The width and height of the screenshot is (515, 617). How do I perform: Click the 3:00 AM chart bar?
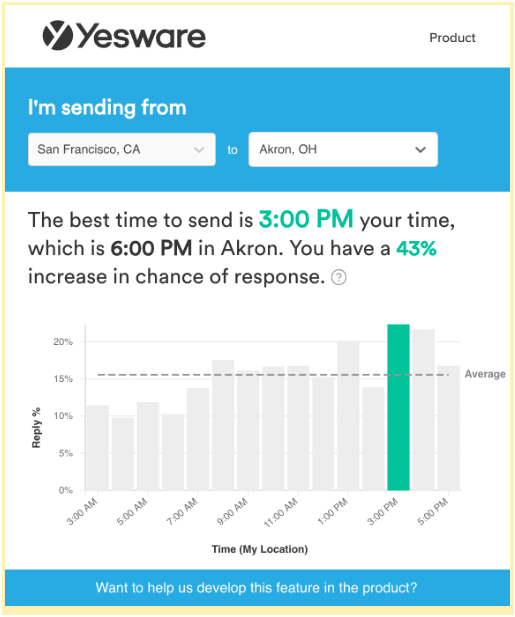point(98,448)
